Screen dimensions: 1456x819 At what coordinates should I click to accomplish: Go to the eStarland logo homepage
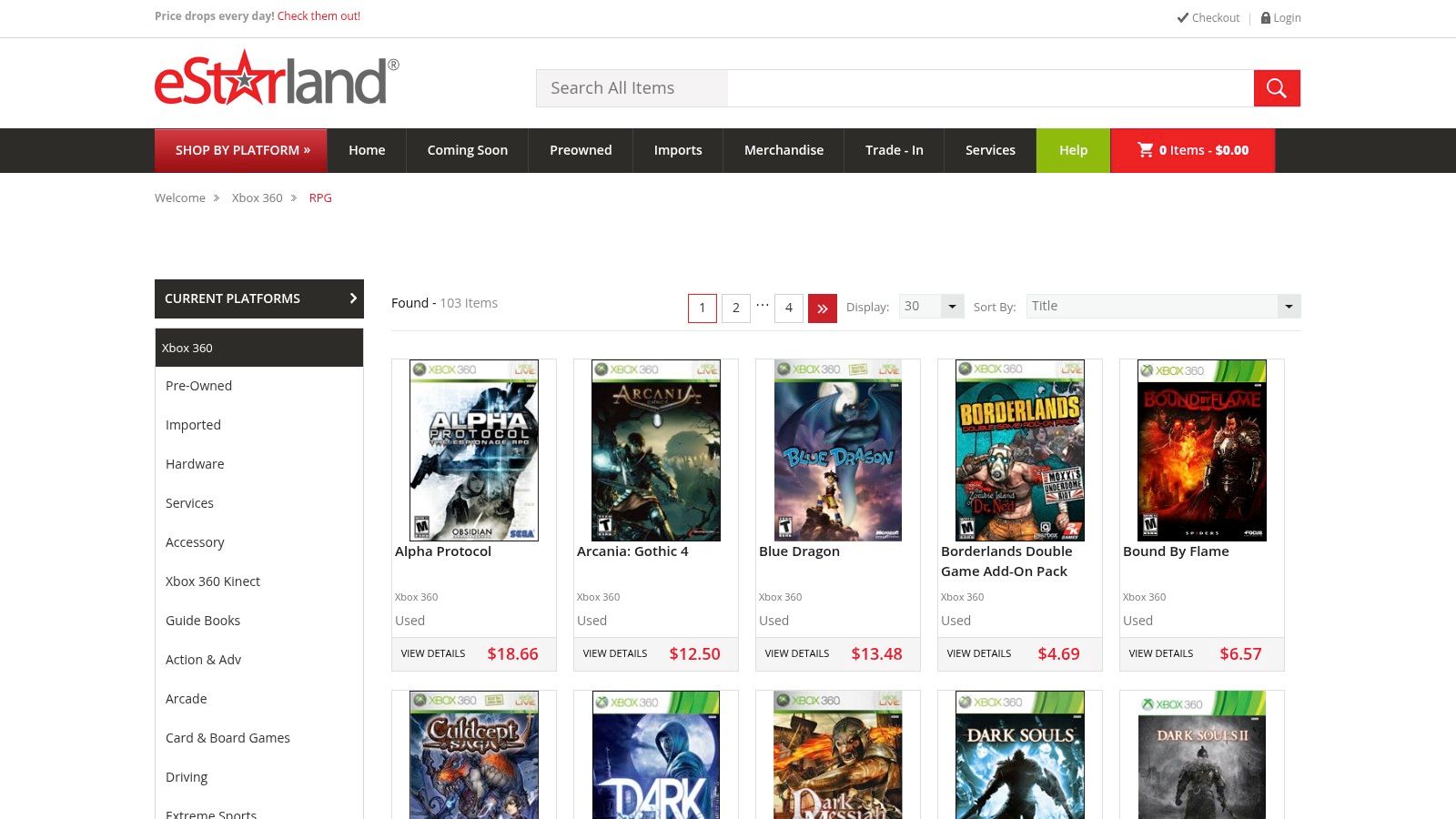point(277,78)
